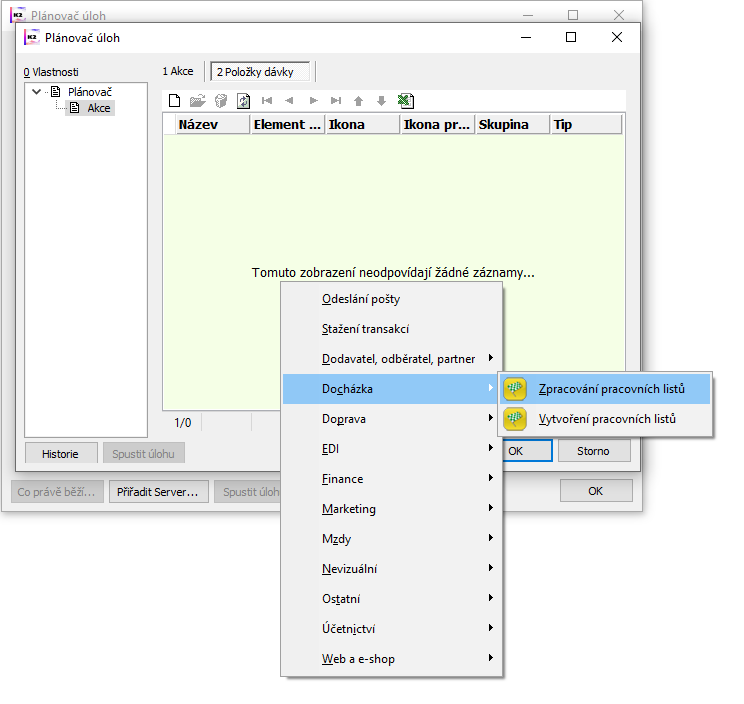
Task: Expand the Web a e-shop submenu arrow
Action: (x=491, y=658)
